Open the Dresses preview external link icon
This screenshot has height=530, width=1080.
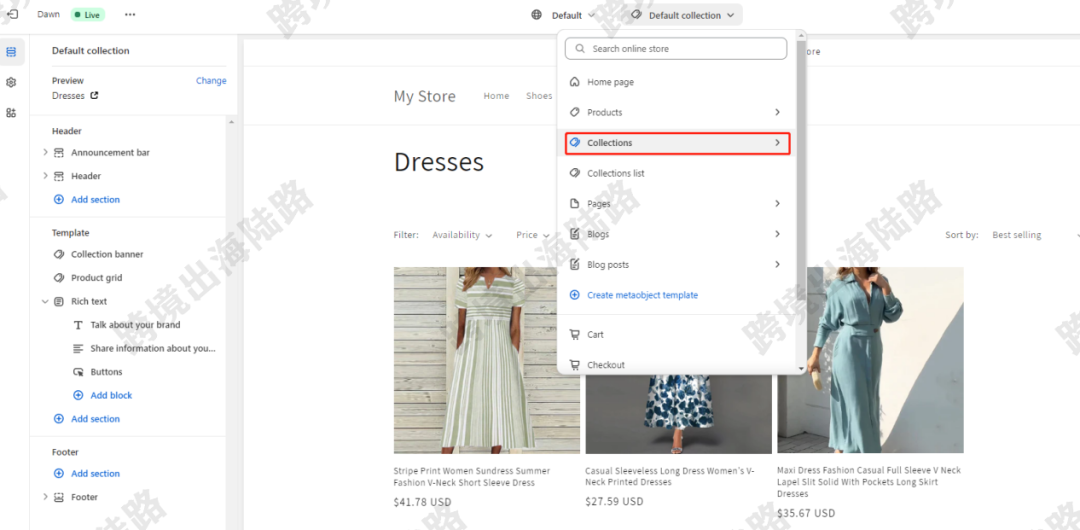pos(95,96)
